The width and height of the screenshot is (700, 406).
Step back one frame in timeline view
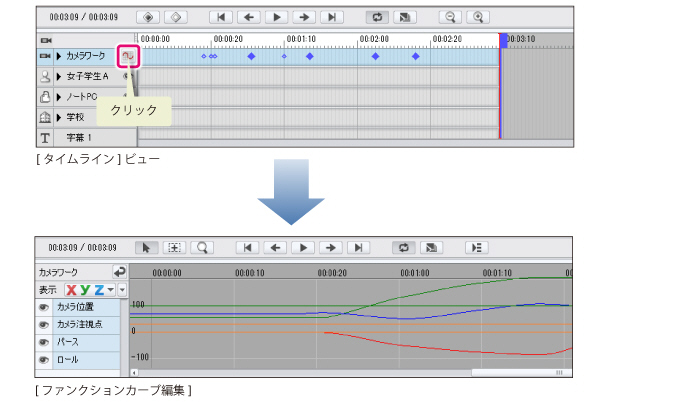pyautogui.click(x=249, y=17)
